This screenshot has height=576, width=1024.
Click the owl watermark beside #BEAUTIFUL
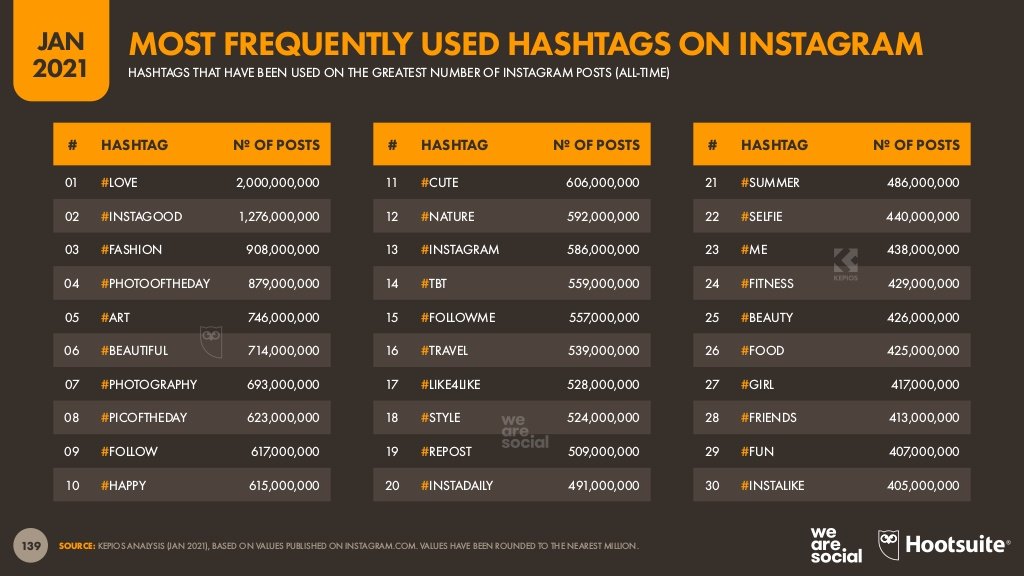[x=211, y=342]
